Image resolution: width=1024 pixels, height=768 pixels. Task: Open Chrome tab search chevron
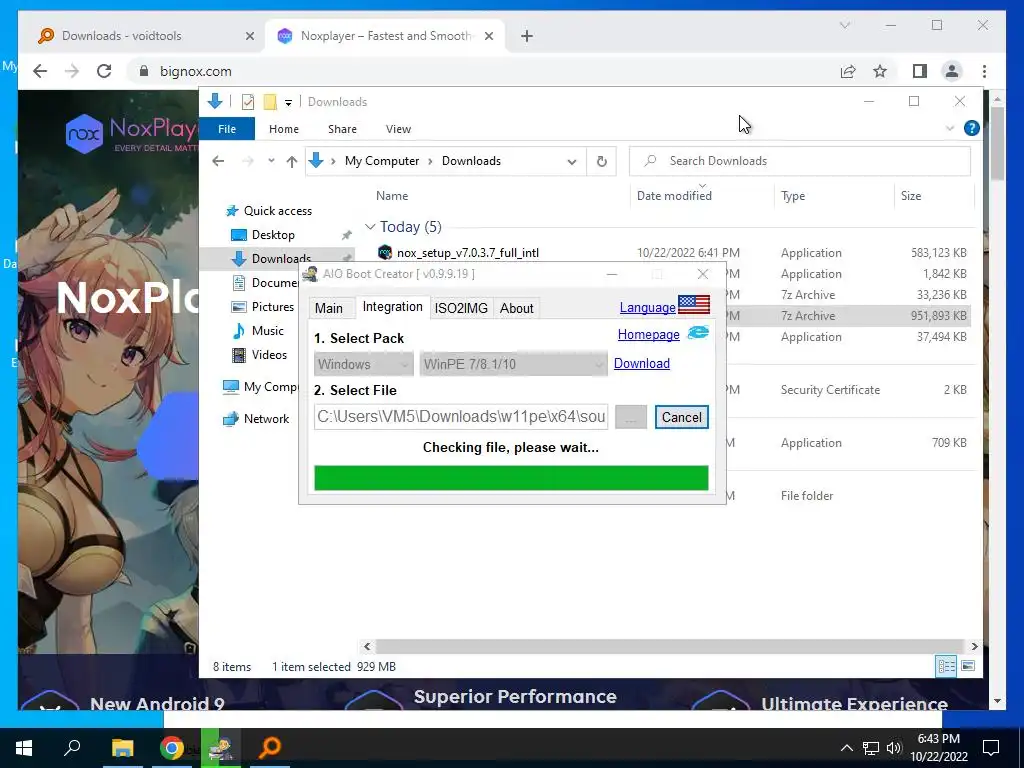click(x=844, y=25)
